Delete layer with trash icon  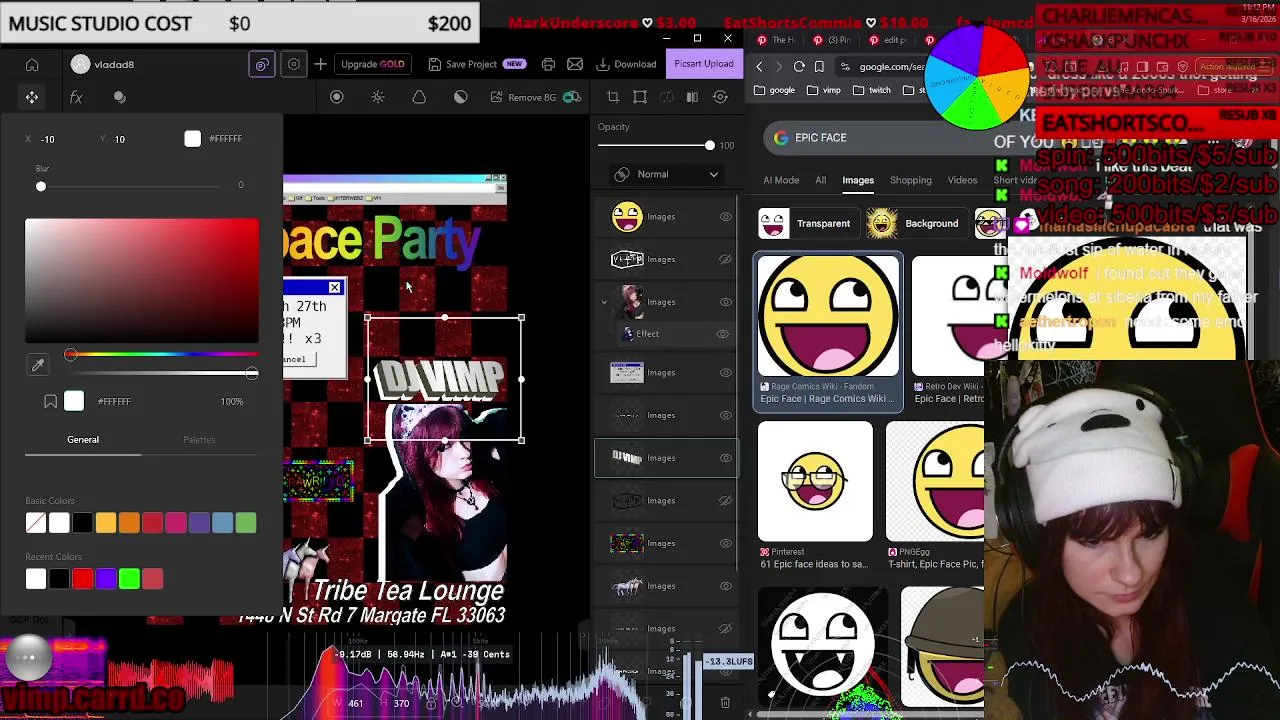click(725, 703)
